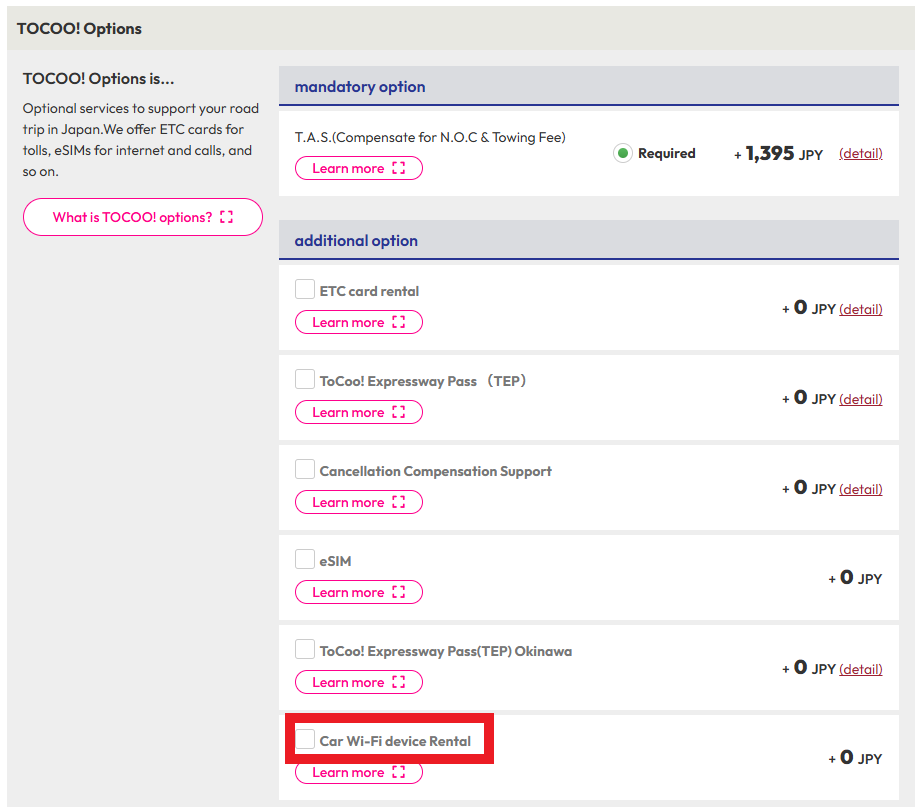Tick Cancellation Compensation Support checkbox
The height and width of the screenshot is (807, 917).
click(305, 469)
